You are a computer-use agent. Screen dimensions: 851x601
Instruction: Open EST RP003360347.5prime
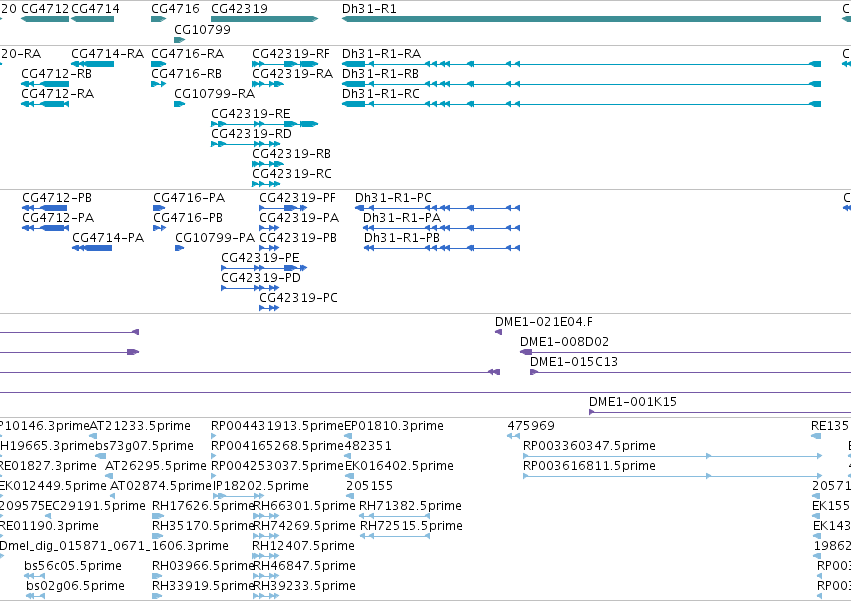pos(589,446)
